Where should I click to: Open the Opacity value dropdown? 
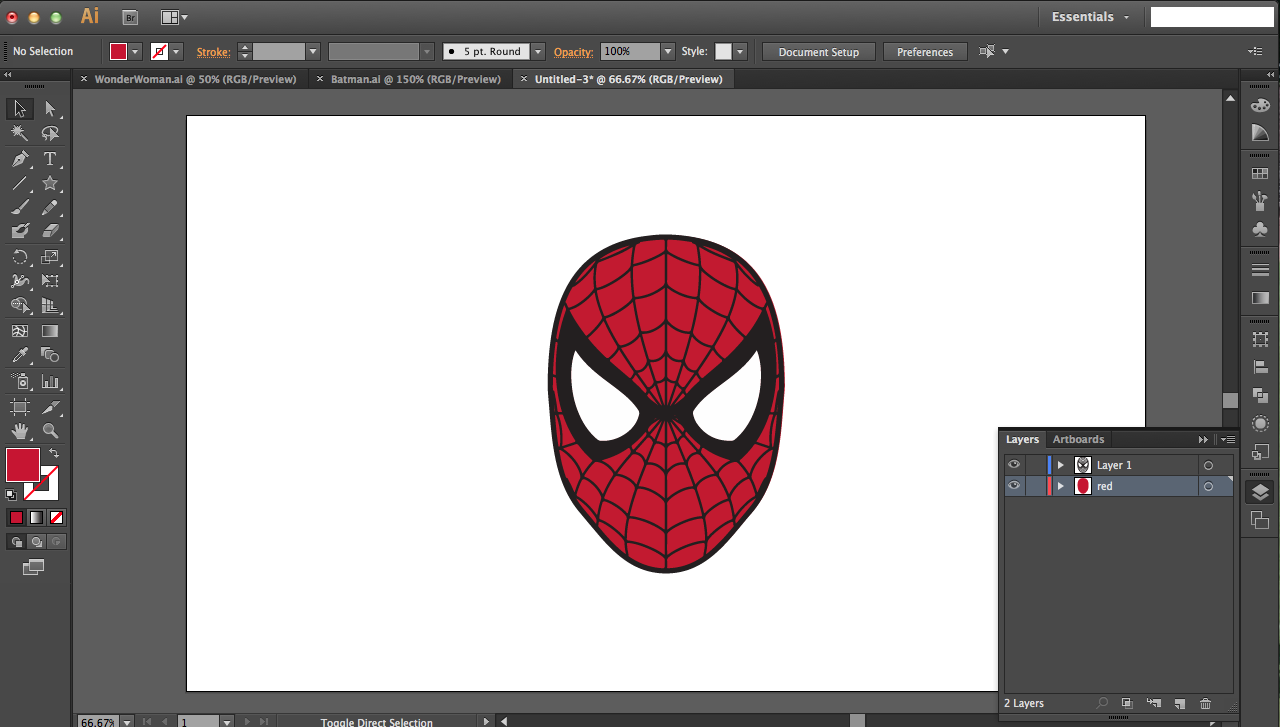pos(668,51)
